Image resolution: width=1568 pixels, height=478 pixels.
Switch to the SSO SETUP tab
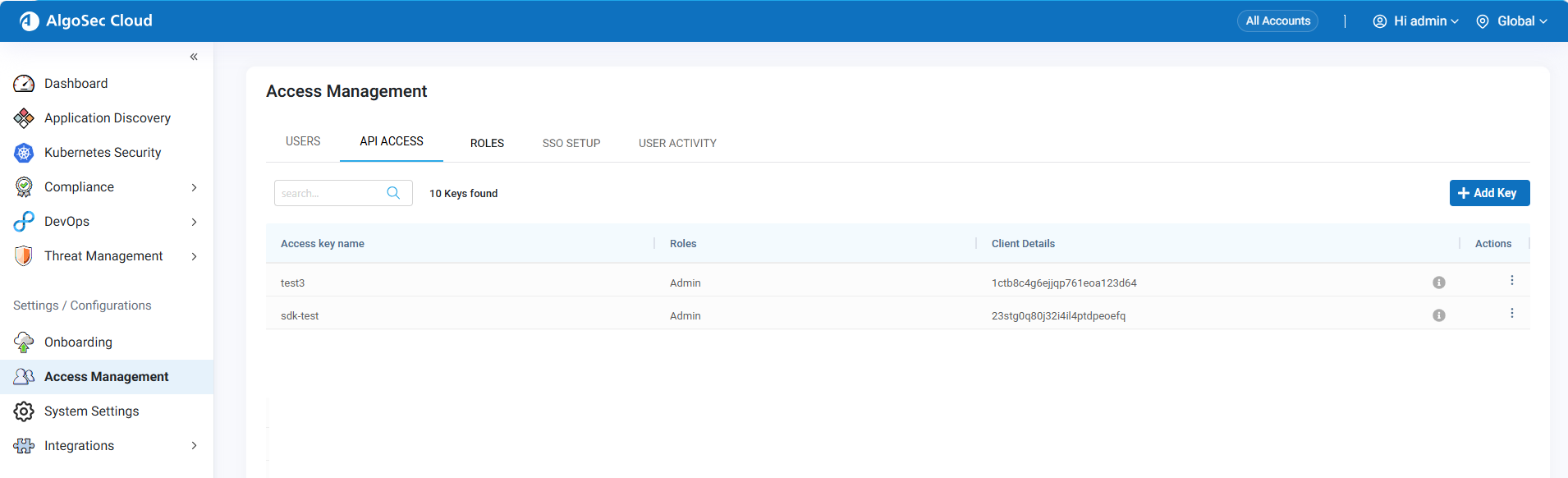pos(571,143)
